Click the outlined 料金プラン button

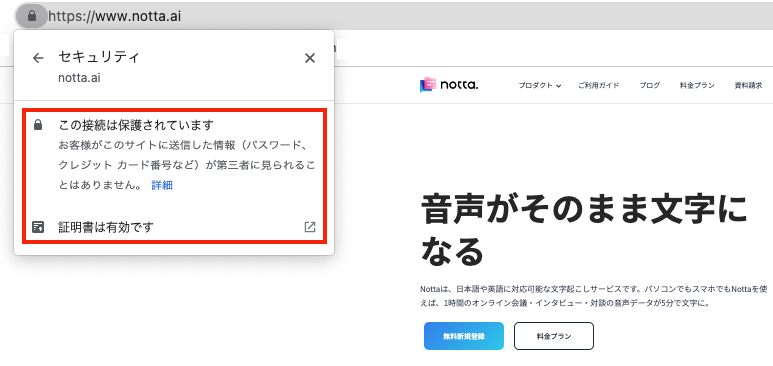coord(554,336)
